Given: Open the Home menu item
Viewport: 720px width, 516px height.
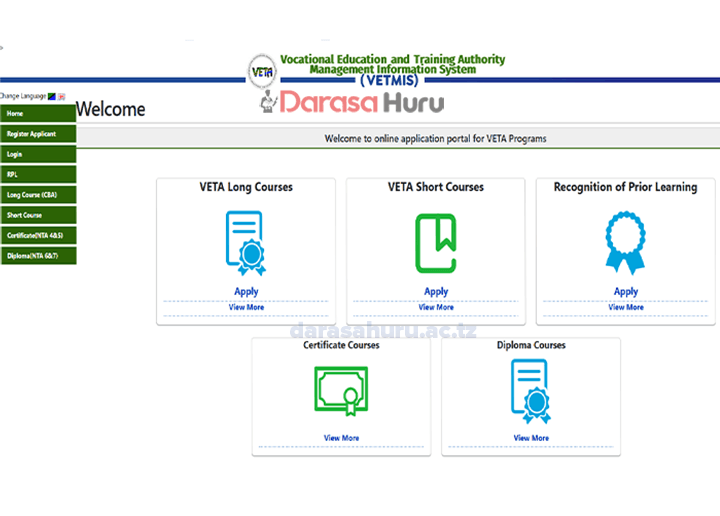Looking at the screenshot, I should (x=38, y=113).
